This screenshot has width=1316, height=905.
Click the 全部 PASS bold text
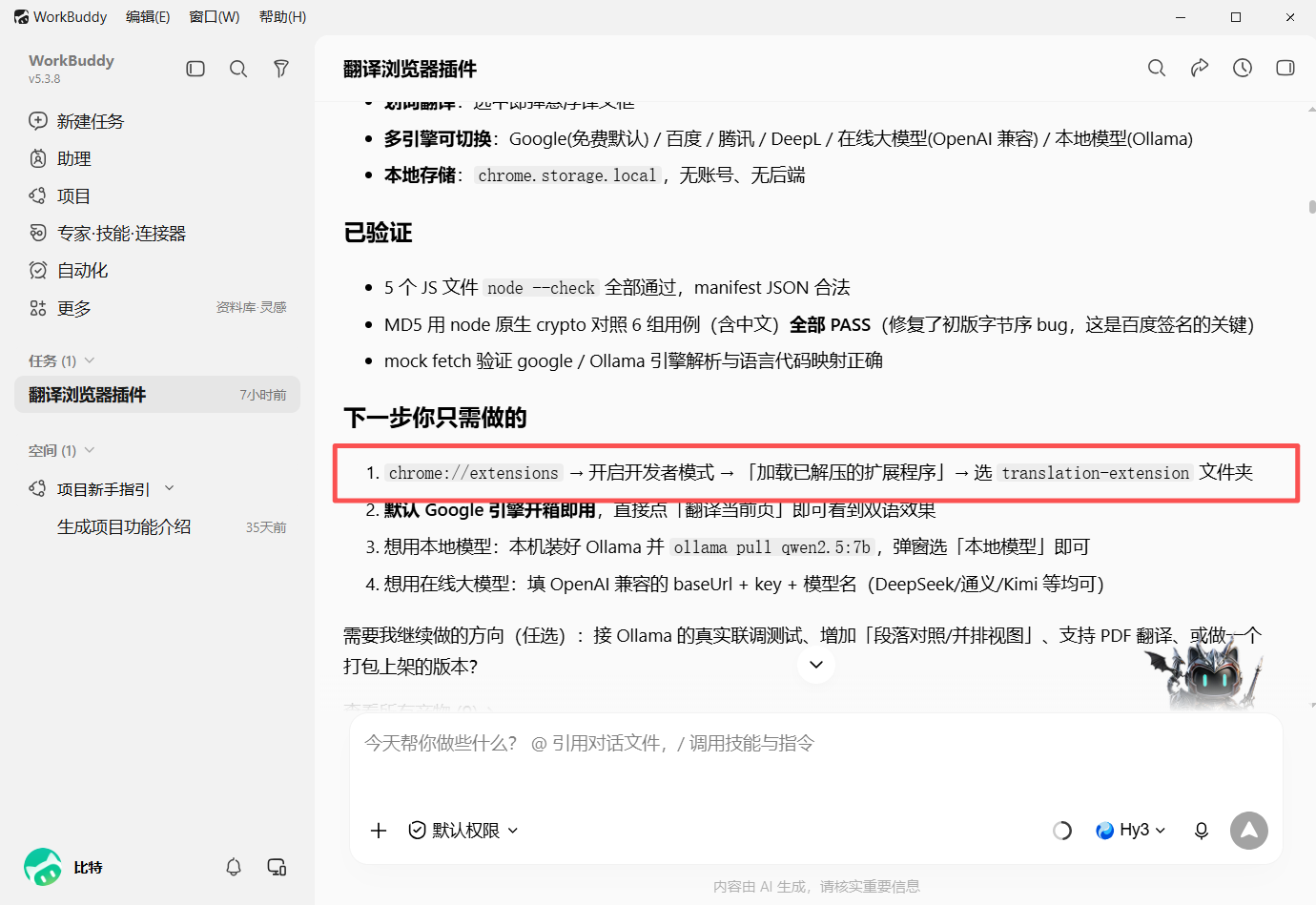coord(830,324)
